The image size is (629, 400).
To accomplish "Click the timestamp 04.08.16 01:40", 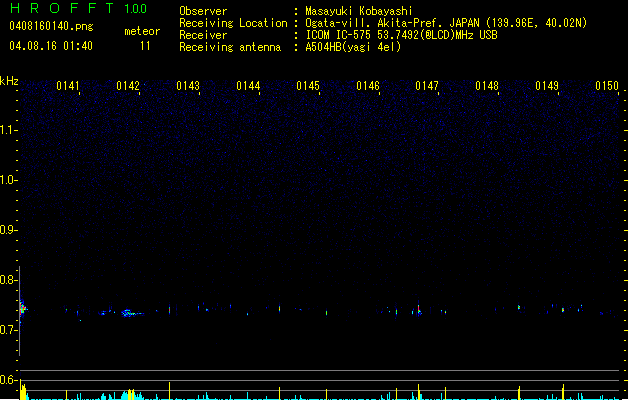I will click(x=51, y=46).
